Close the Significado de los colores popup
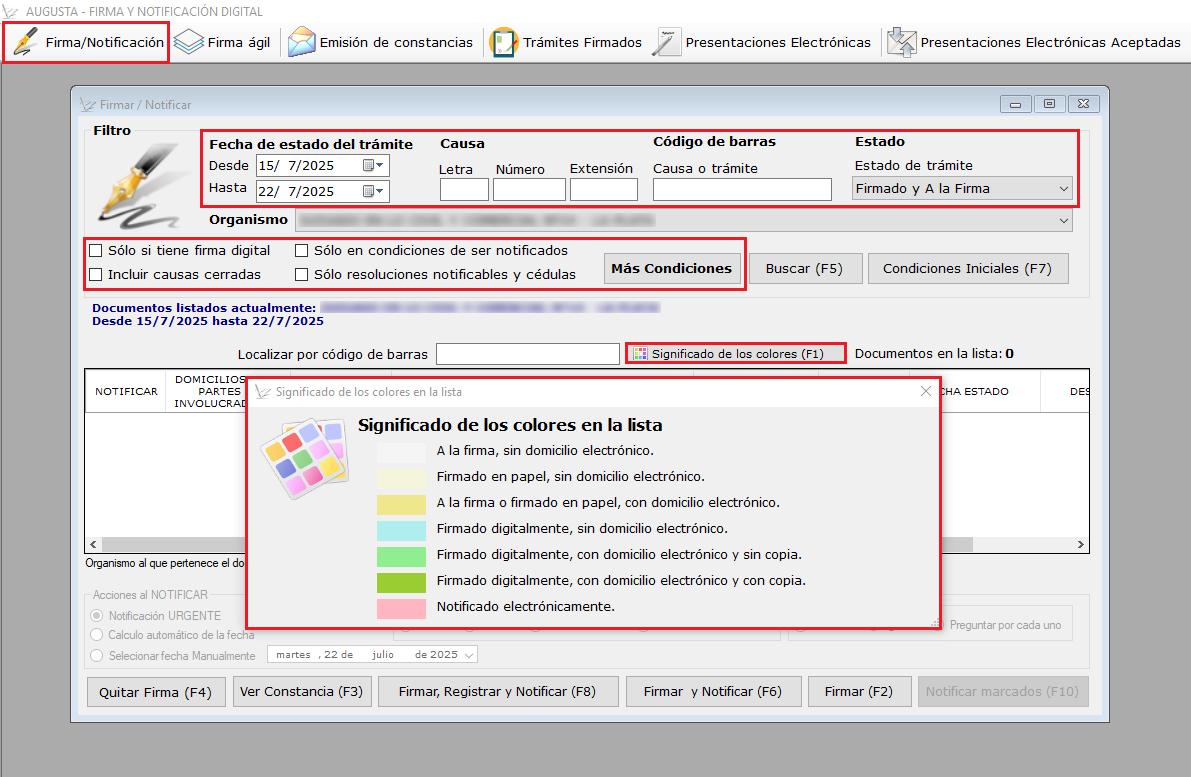The image size is (1191, 777). (x=925, y=392)
